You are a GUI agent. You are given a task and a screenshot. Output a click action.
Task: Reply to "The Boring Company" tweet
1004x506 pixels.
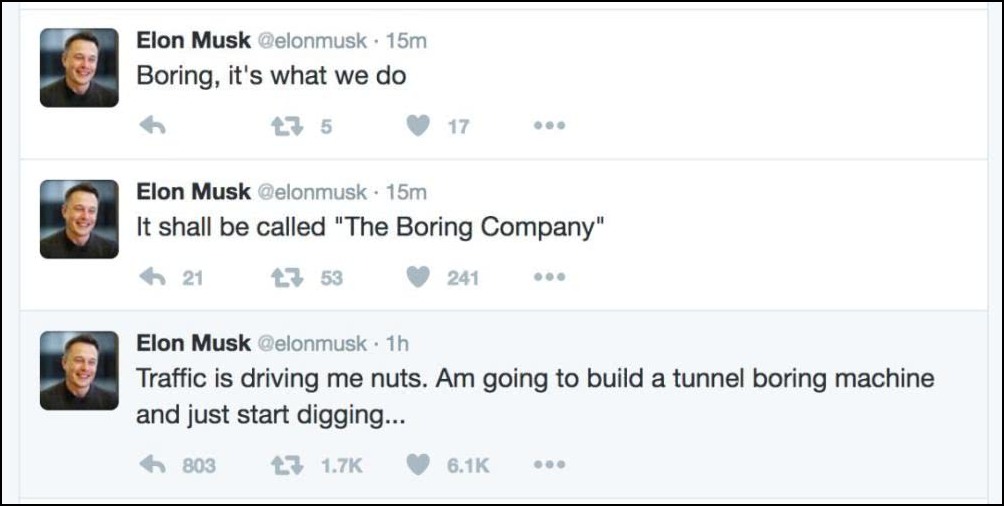151,277
